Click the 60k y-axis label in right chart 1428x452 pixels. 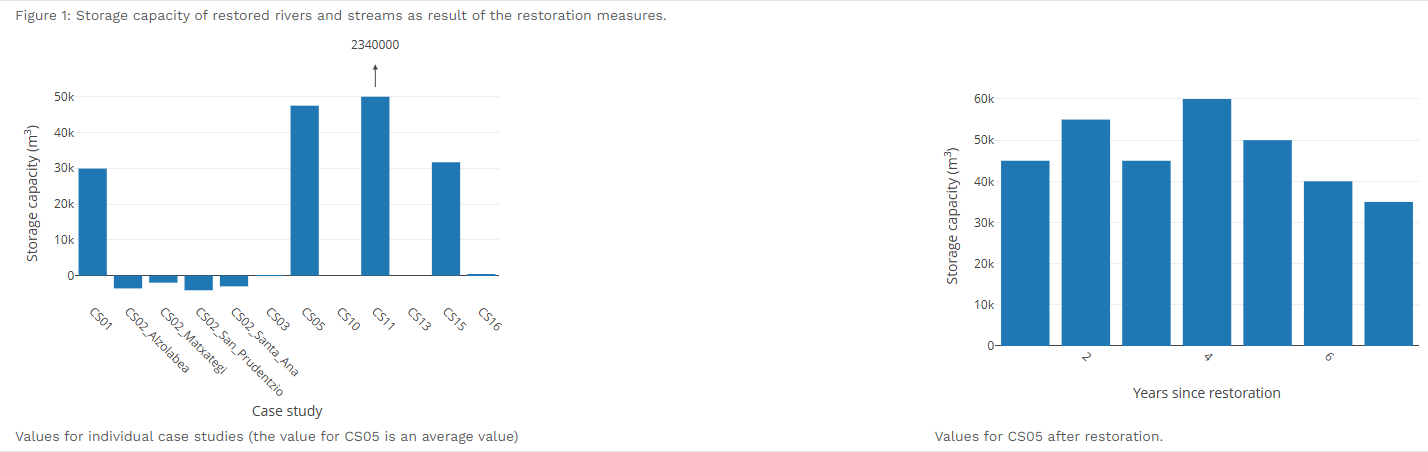click(983, 99)
